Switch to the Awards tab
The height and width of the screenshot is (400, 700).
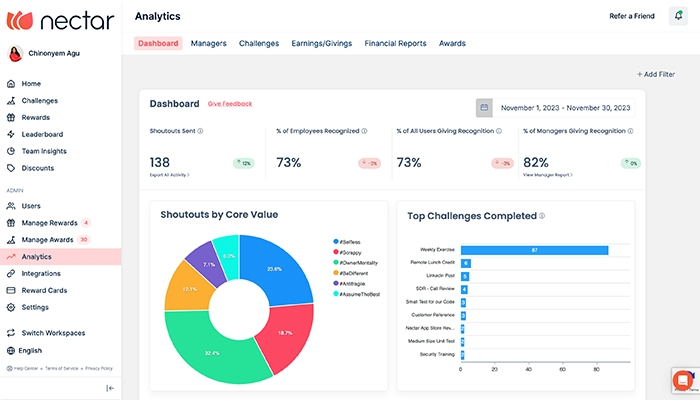point(452,43)
